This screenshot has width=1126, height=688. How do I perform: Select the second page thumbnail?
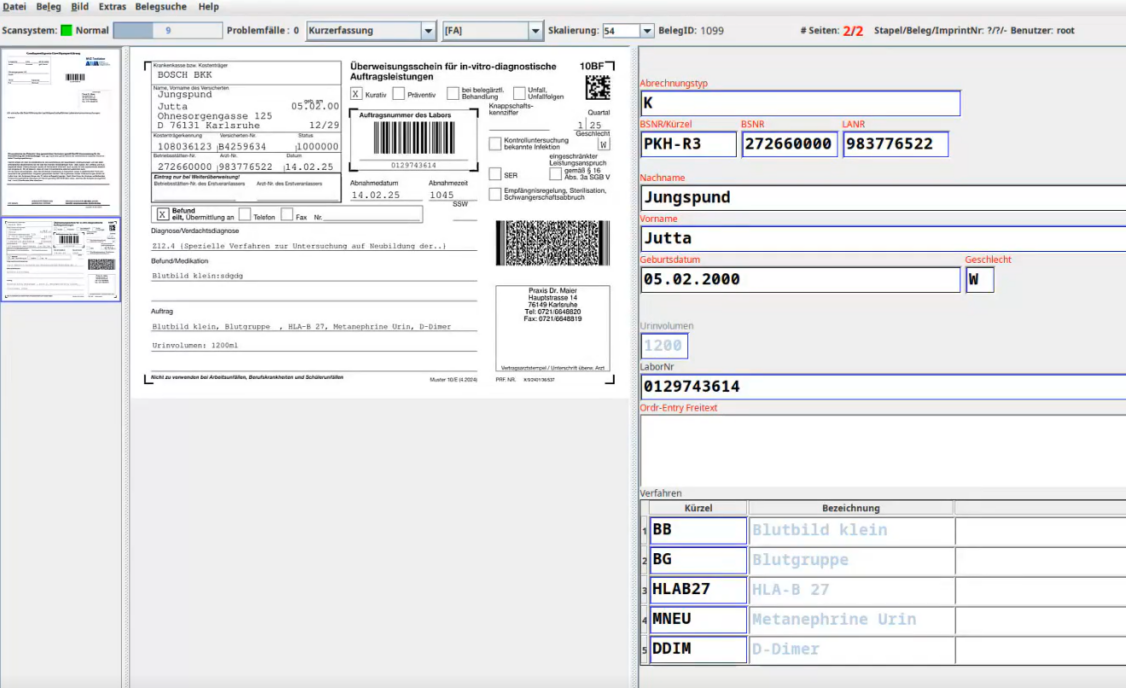[x=61, y=259]
